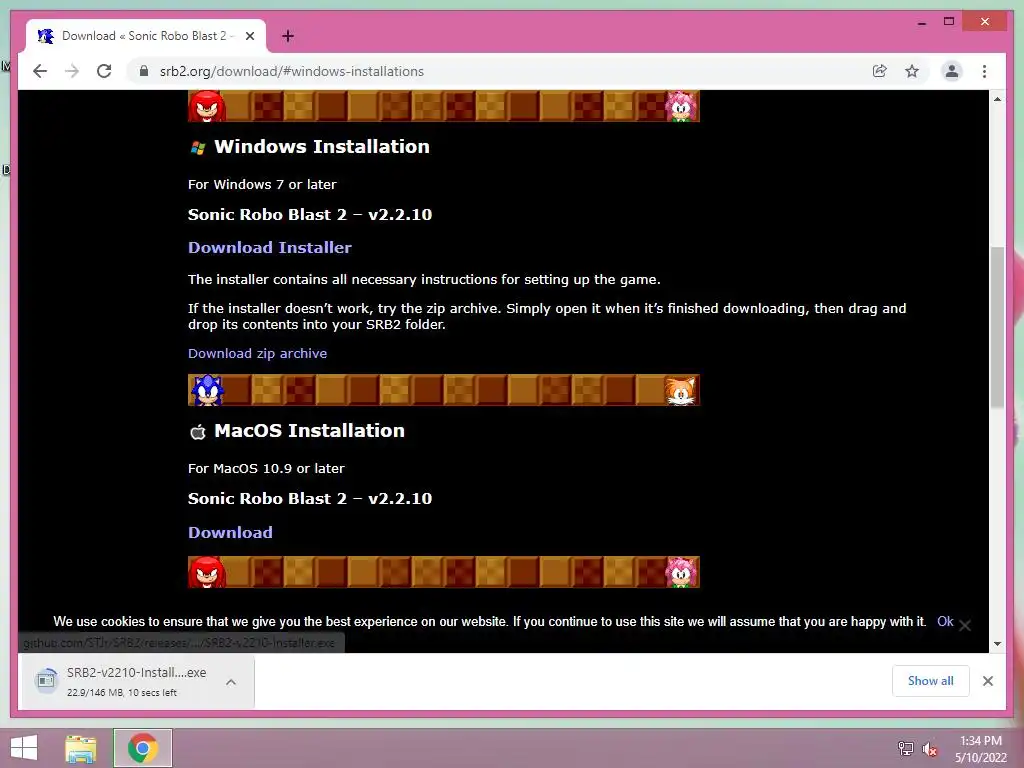This screenshot has width=1024, height=768.
Task: Click the Windows logo icon next to Windows Installation
Action: [x=198, y=148]
